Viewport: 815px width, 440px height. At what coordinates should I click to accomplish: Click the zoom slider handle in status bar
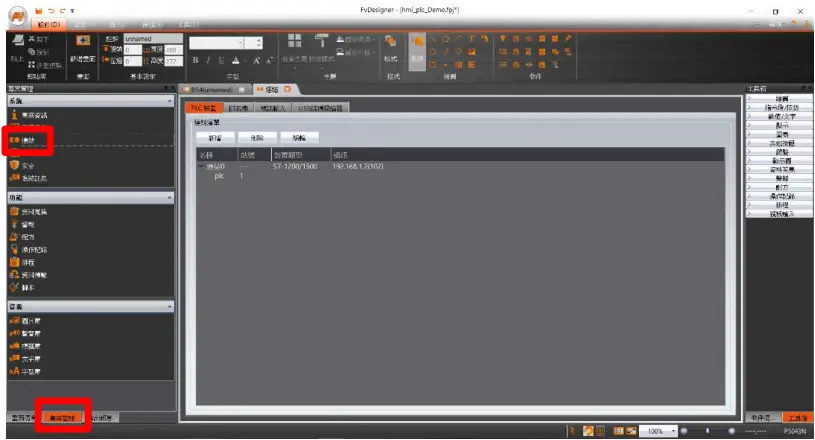(x=707, y=431)
